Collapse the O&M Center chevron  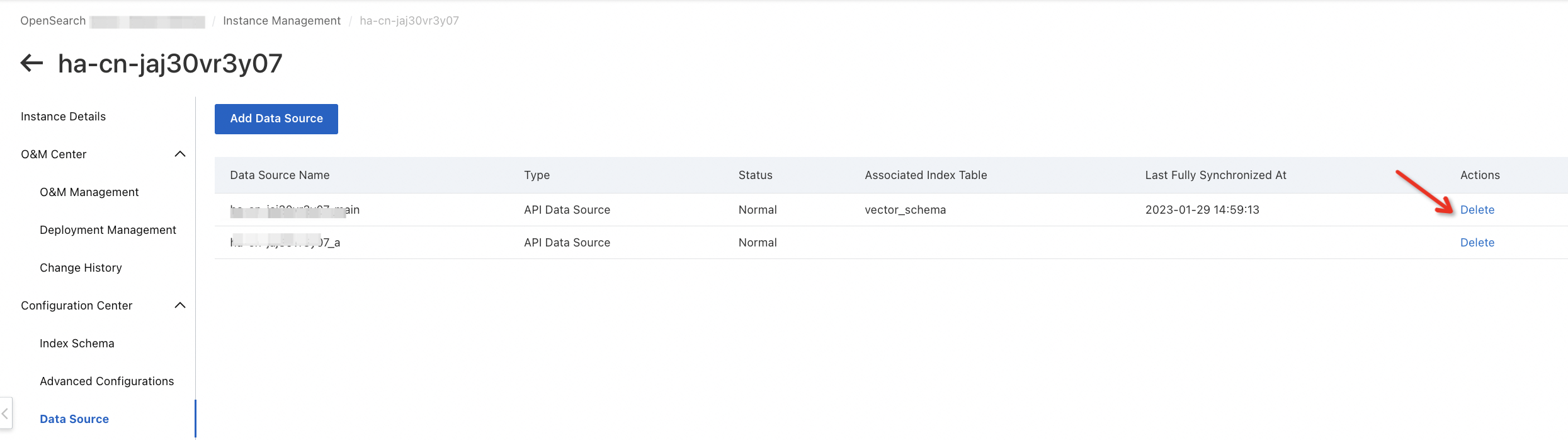(x=180, y=154)
